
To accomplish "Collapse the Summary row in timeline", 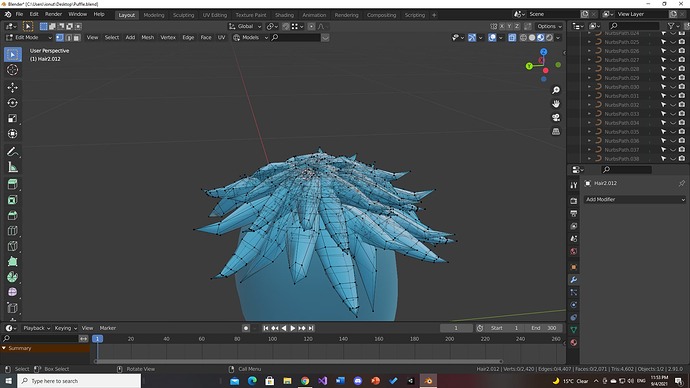I will 4,348.
